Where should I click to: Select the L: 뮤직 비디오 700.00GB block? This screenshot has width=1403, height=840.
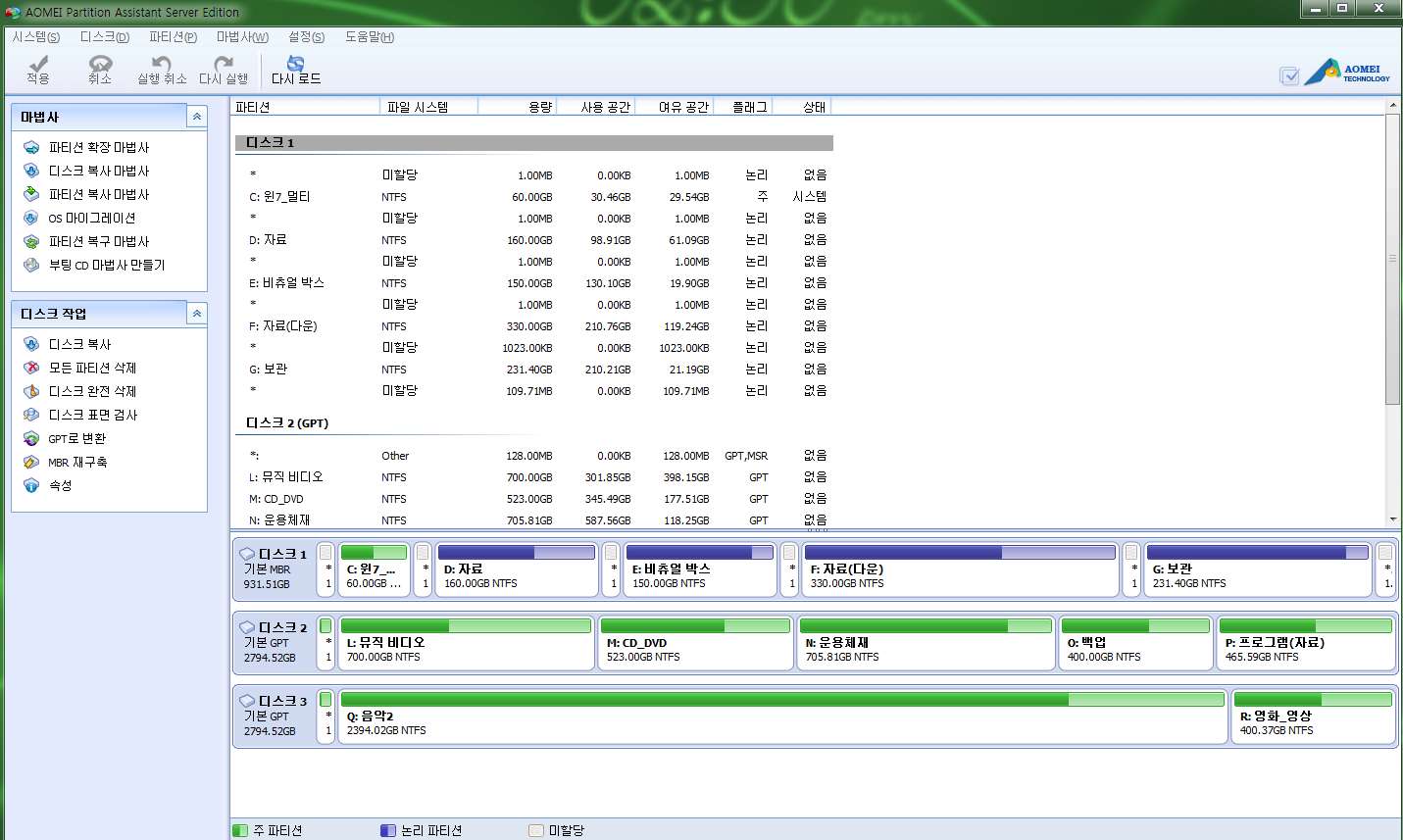(466, 643)
